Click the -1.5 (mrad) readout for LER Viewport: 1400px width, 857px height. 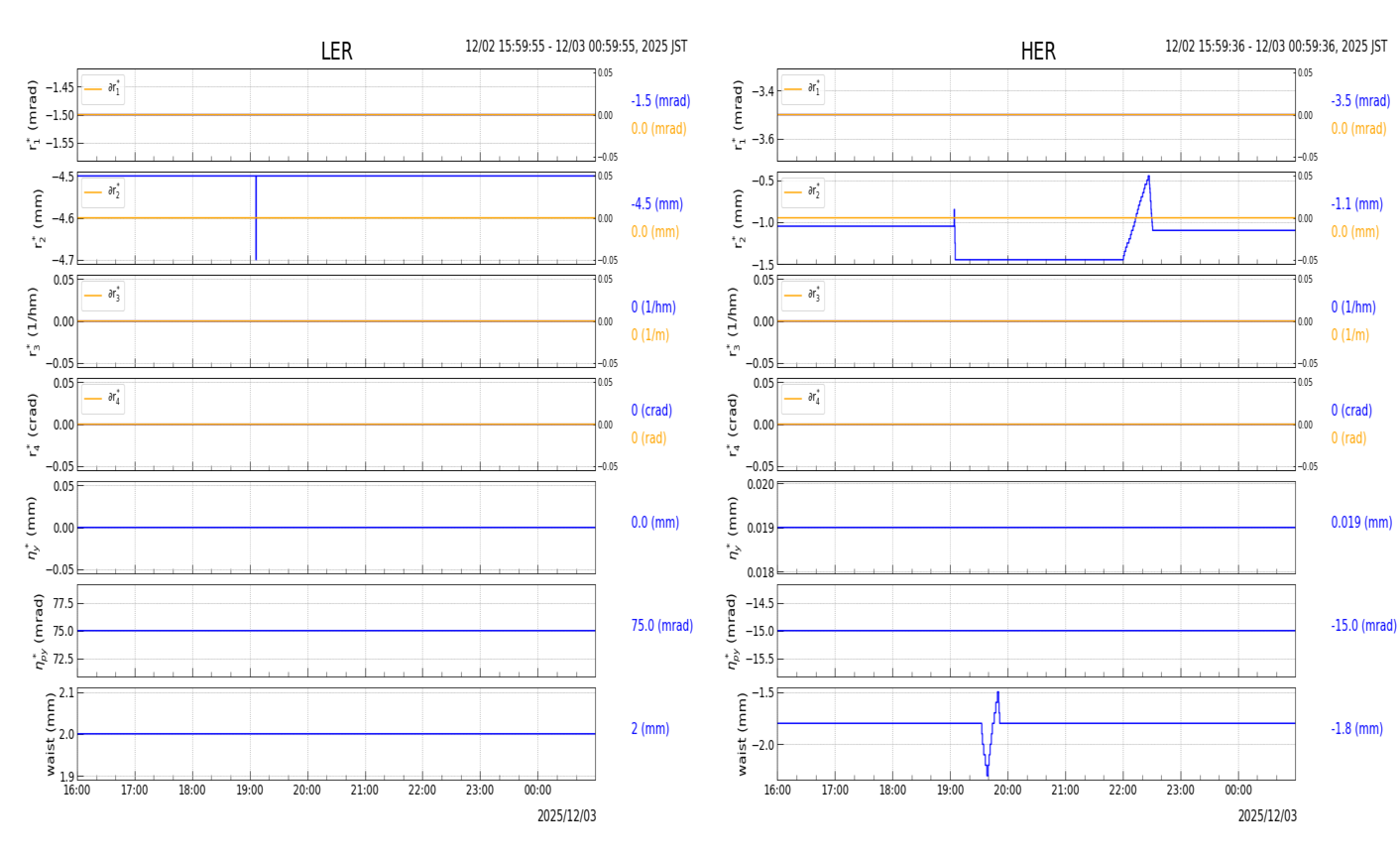coord(660,101)
